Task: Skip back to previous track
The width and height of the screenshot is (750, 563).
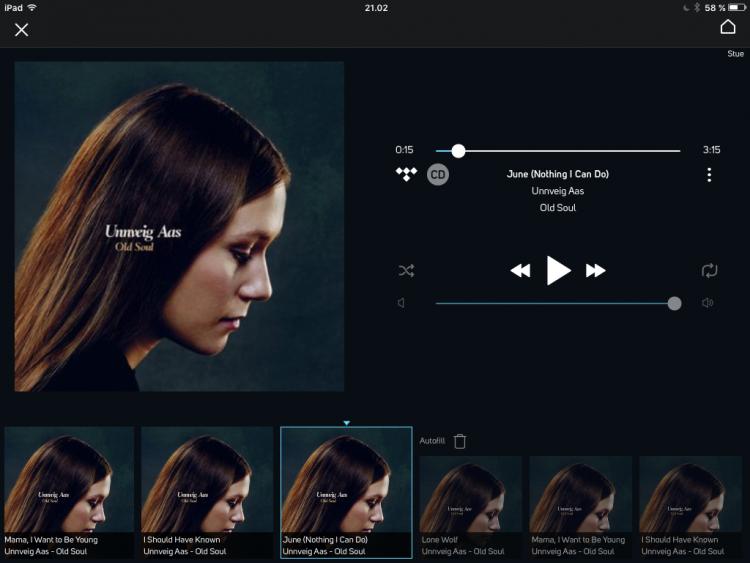Action: click(520, 271)
